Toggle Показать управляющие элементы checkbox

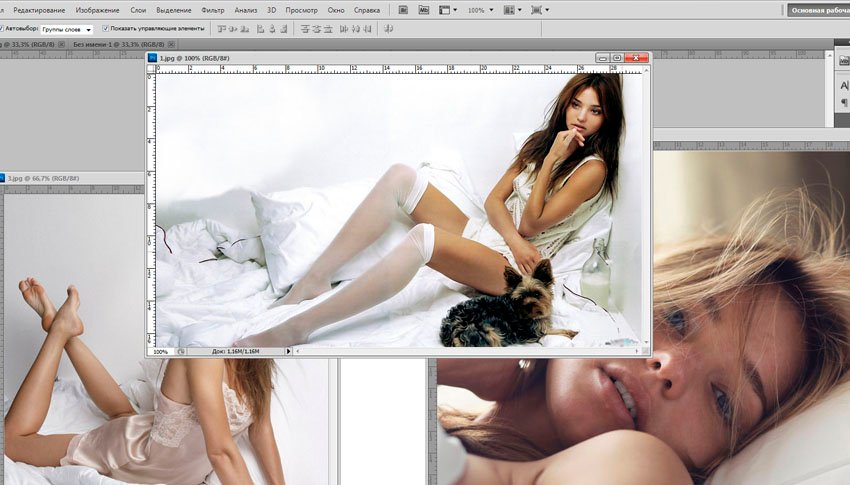tap(105, 29)
